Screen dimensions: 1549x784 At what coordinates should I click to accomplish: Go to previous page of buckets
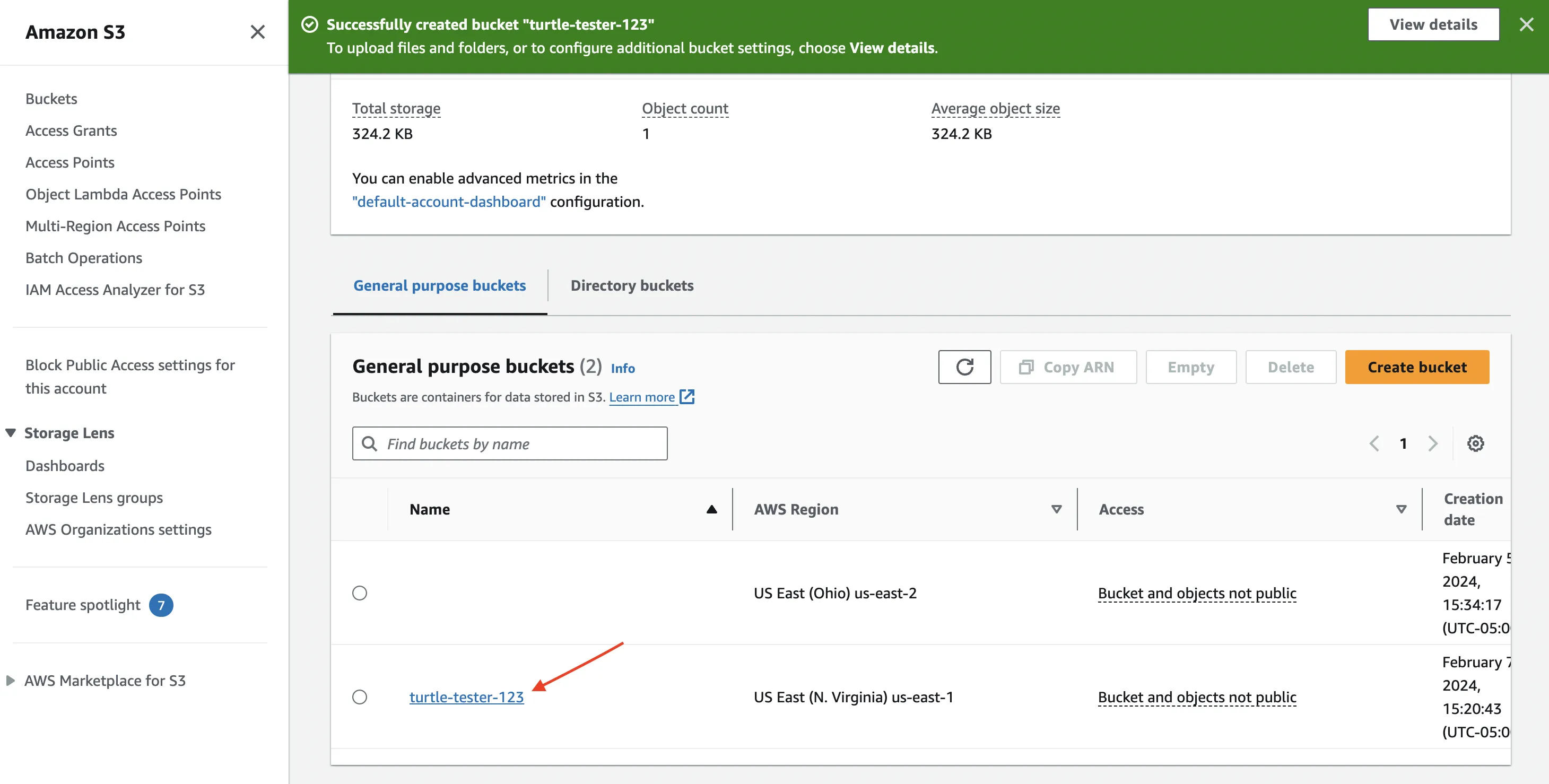(x=1374, y=443)
